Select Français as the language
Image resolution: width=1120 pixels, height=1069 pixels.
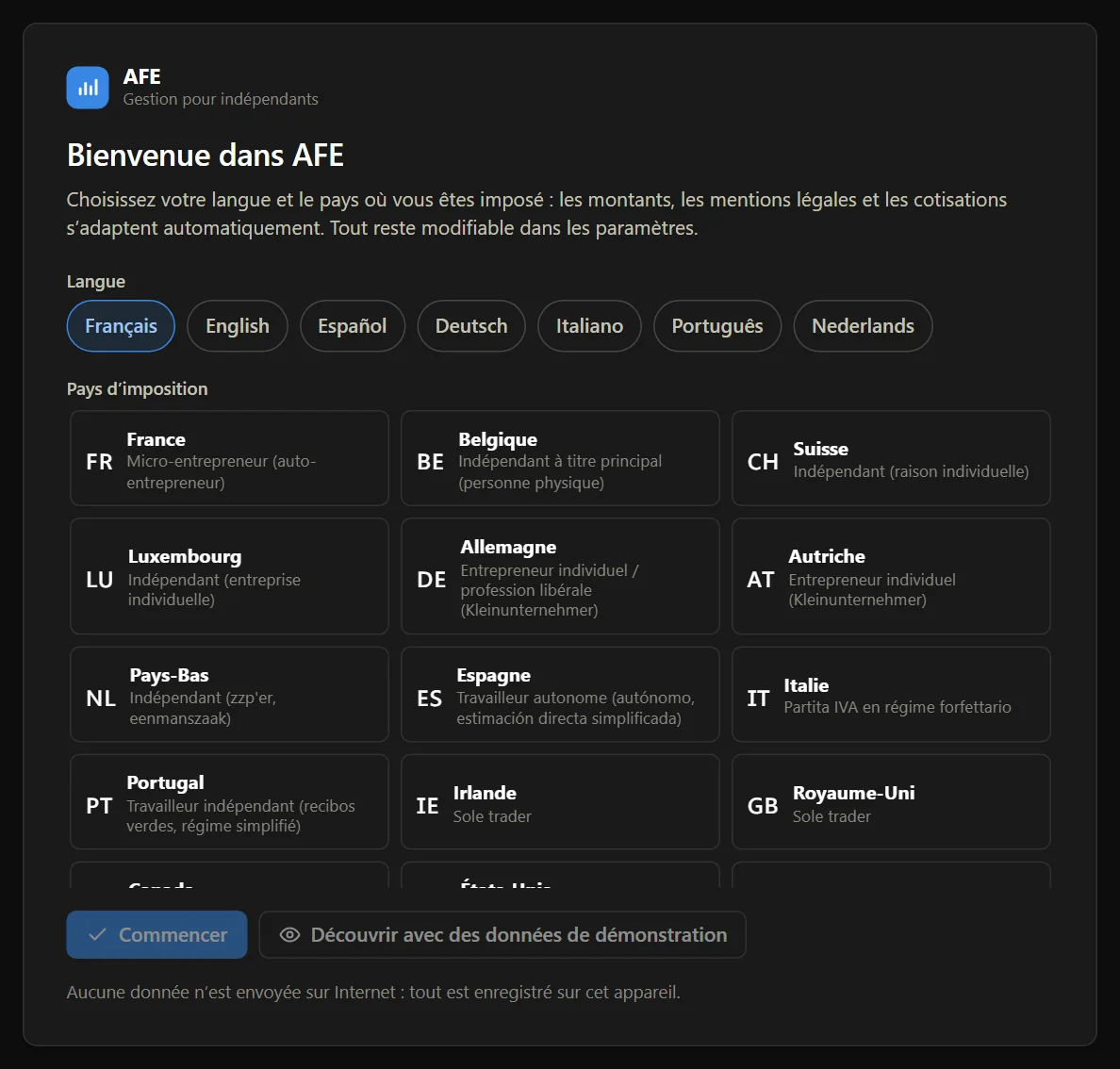click(121, 326)
